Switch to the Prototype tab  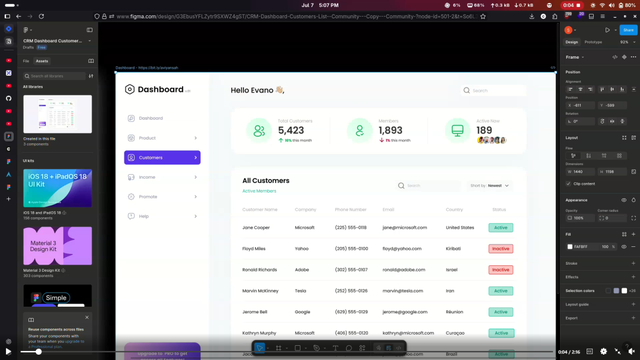click(593, 42)
